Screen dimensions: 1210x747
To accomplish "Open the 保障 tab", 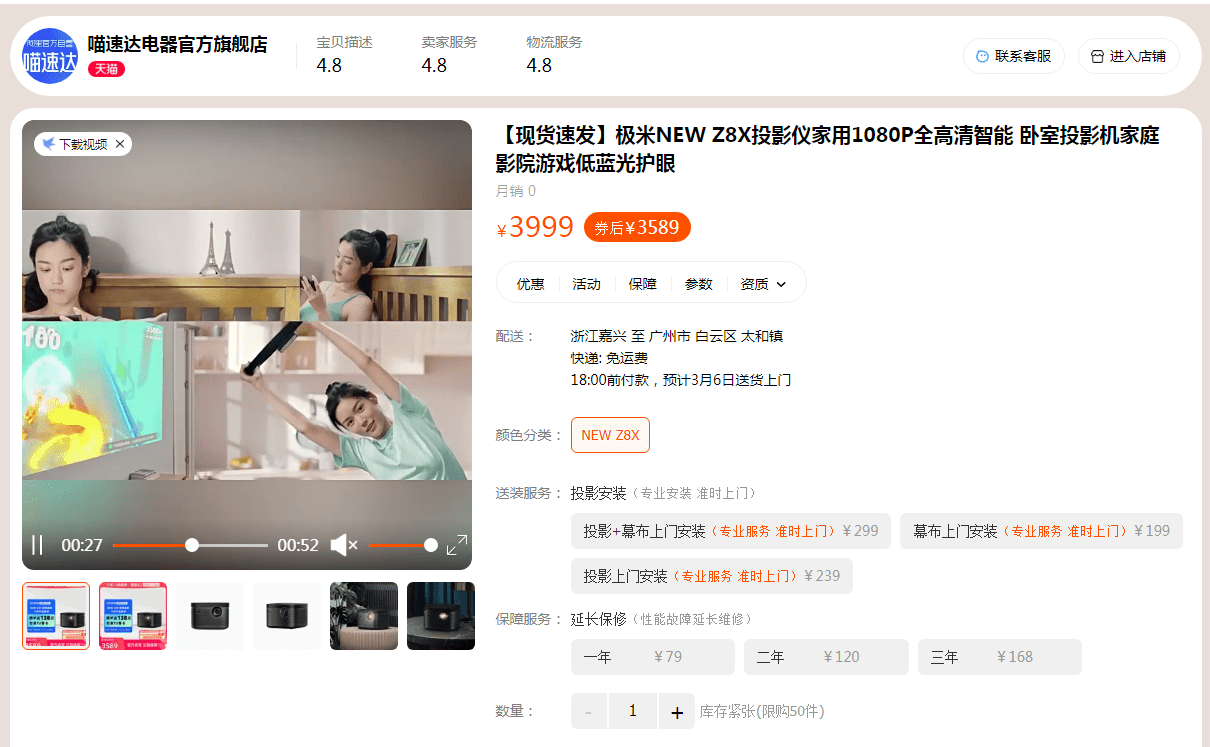I will [x=642, y=284].
